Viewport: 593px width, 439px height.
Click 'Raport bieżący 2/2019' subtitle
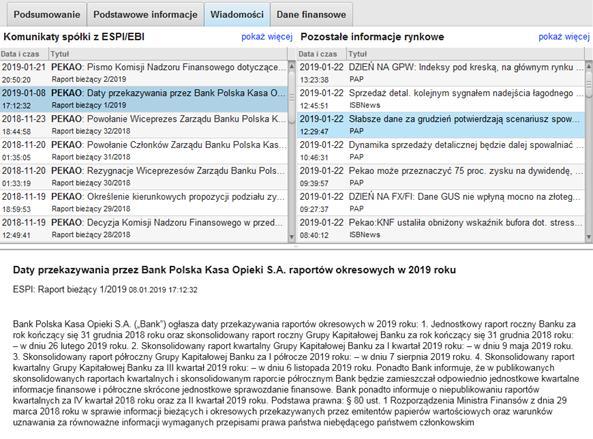coord(89,79)
